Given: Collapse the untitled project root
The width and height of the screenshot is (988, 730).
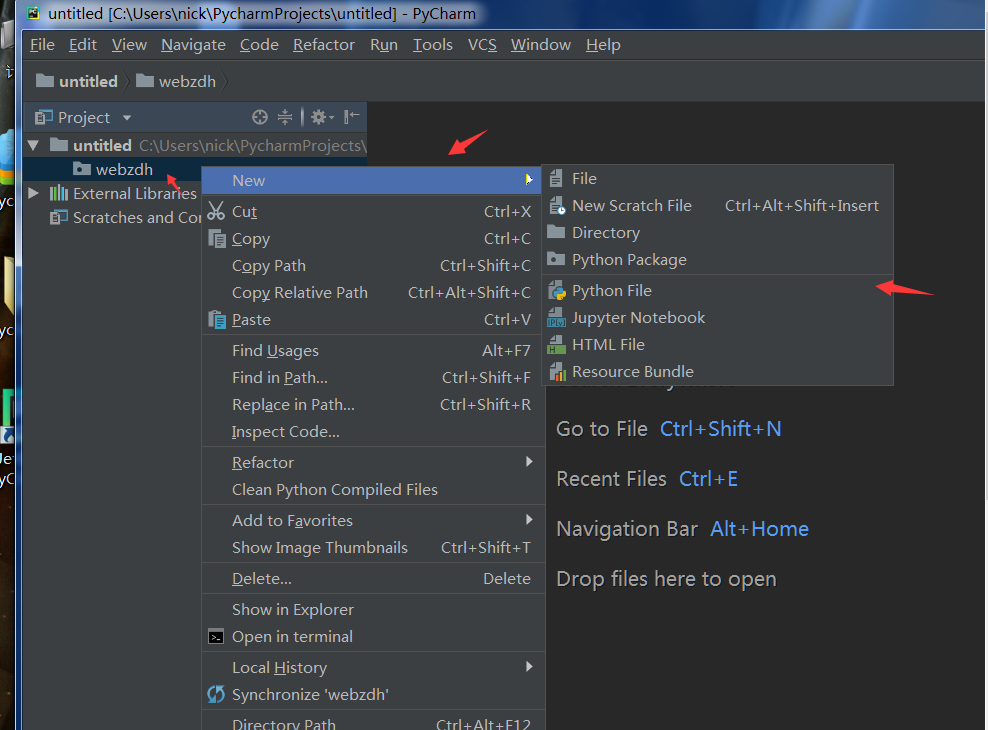Looking at the screenshot, I should pyautogui.click(x=33, y=145).
